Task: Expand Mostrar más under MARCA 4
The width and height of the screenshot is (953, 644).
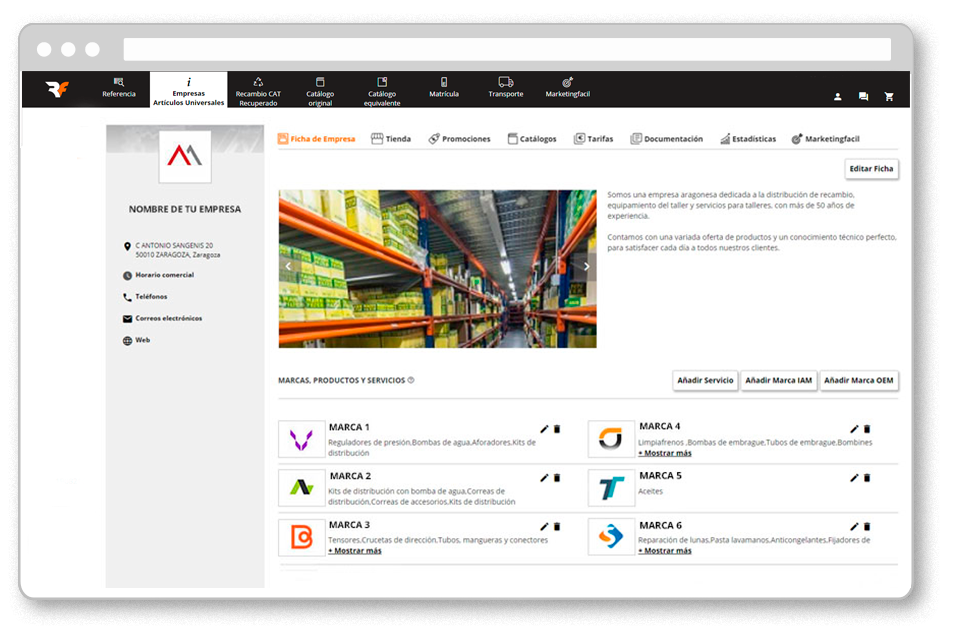Action: pos(664,453)
